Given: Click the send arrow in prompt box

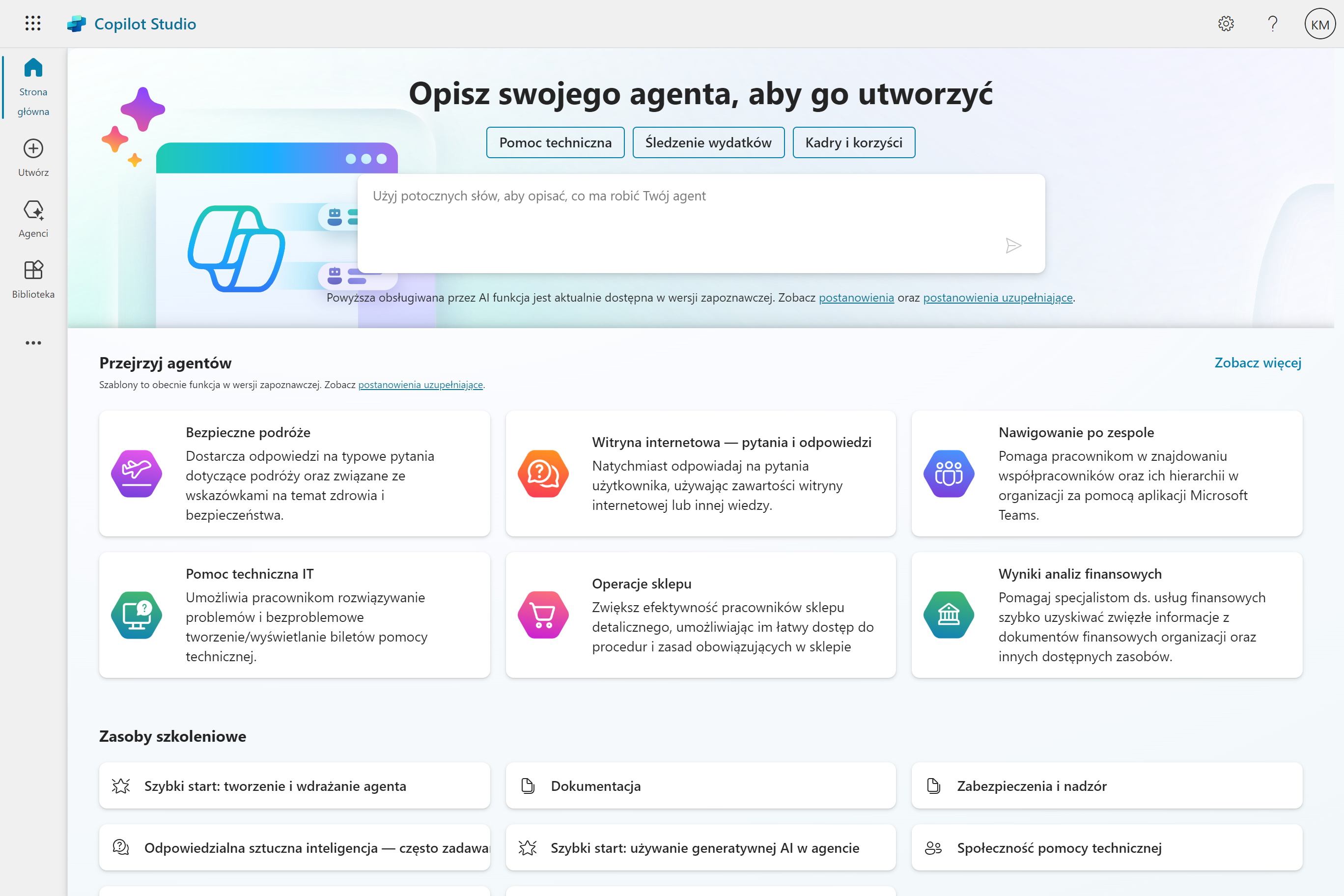Looking at the screenshot, I should tap(1013, 246).
